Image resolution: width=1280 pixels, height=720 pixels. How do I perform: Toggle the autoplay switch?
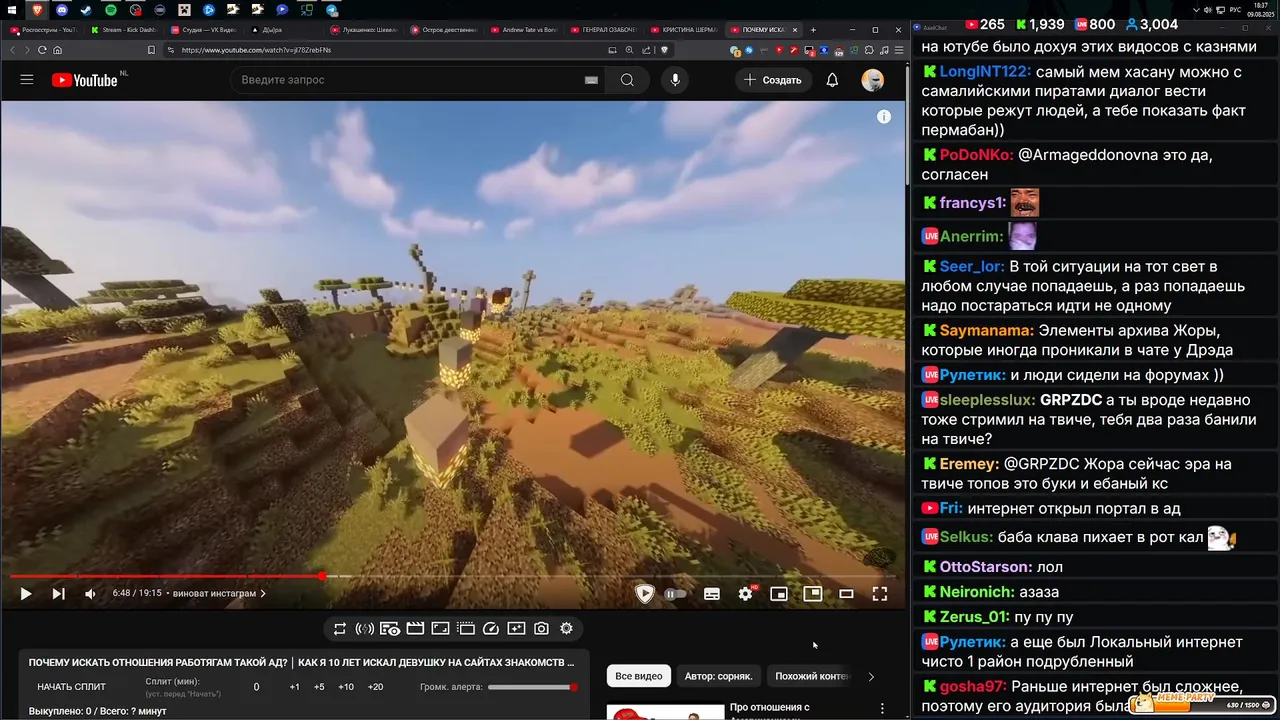pyautogui.click(x=676, y=594)
